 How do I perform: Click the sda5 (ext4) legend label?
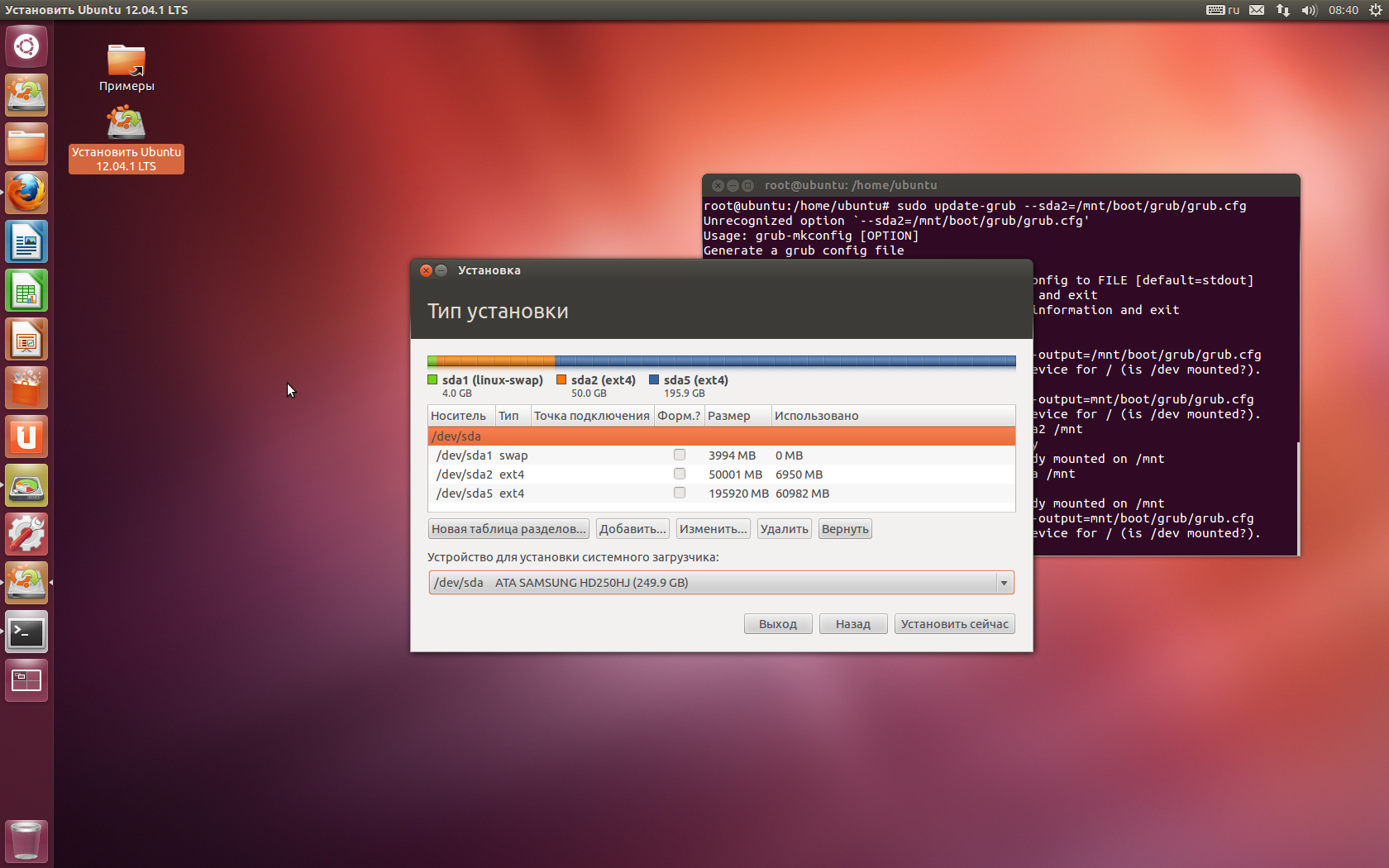pos(696,380)
